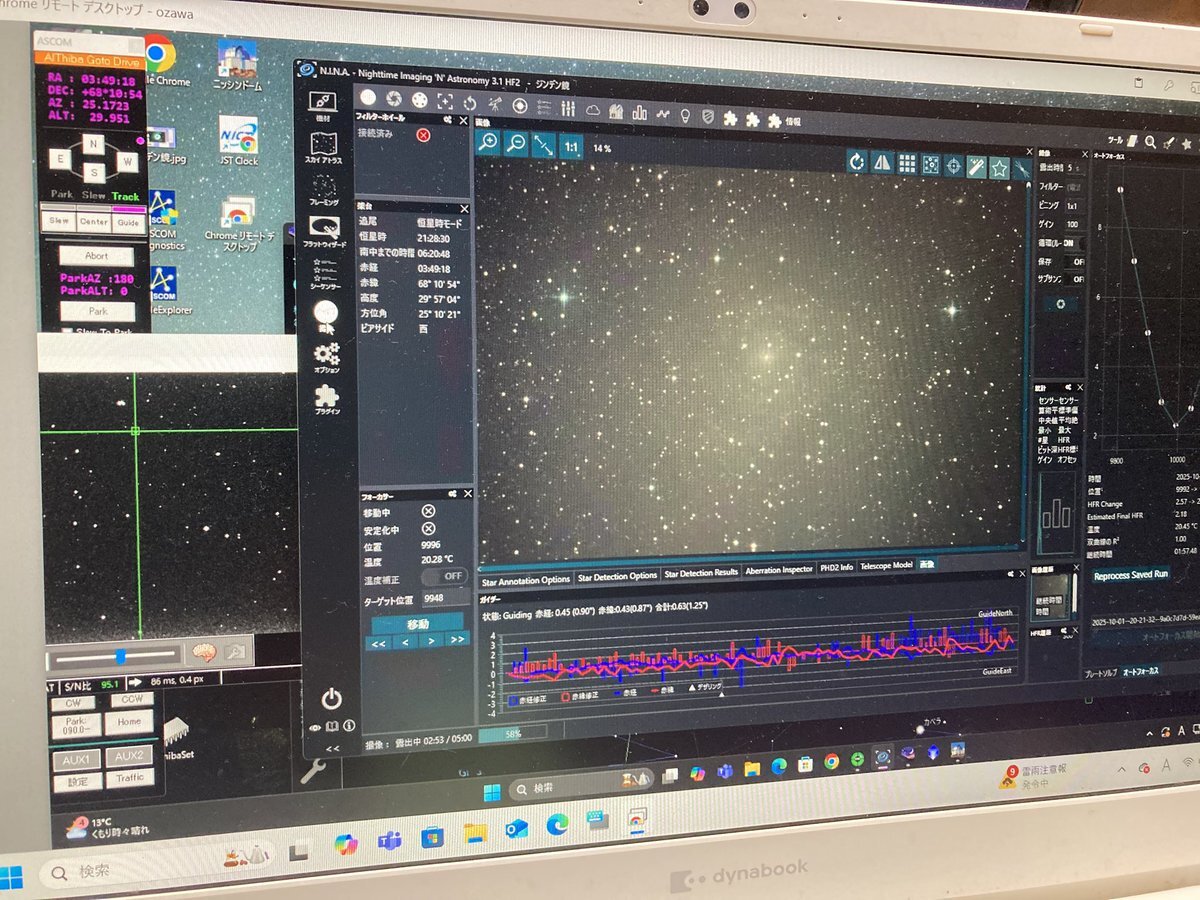Open Sky Atlas in the sidebar

tap(323, 150)
